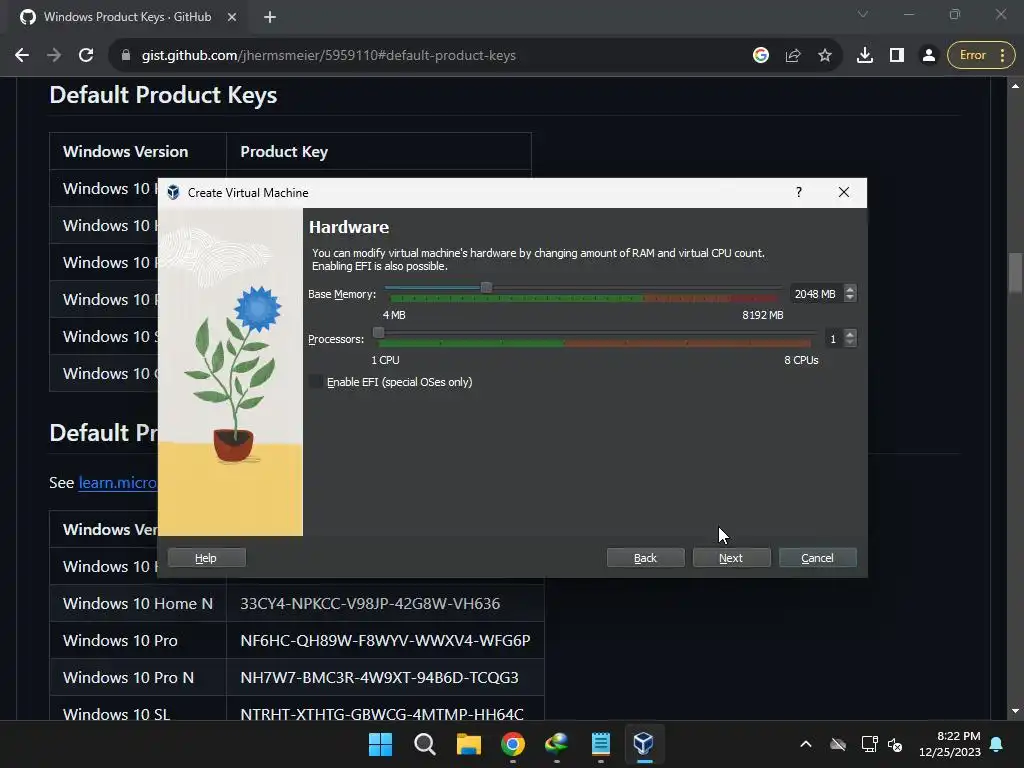Open Windows taskbar Search
This screenshot has width=1024, height=768.
[424, 744]
